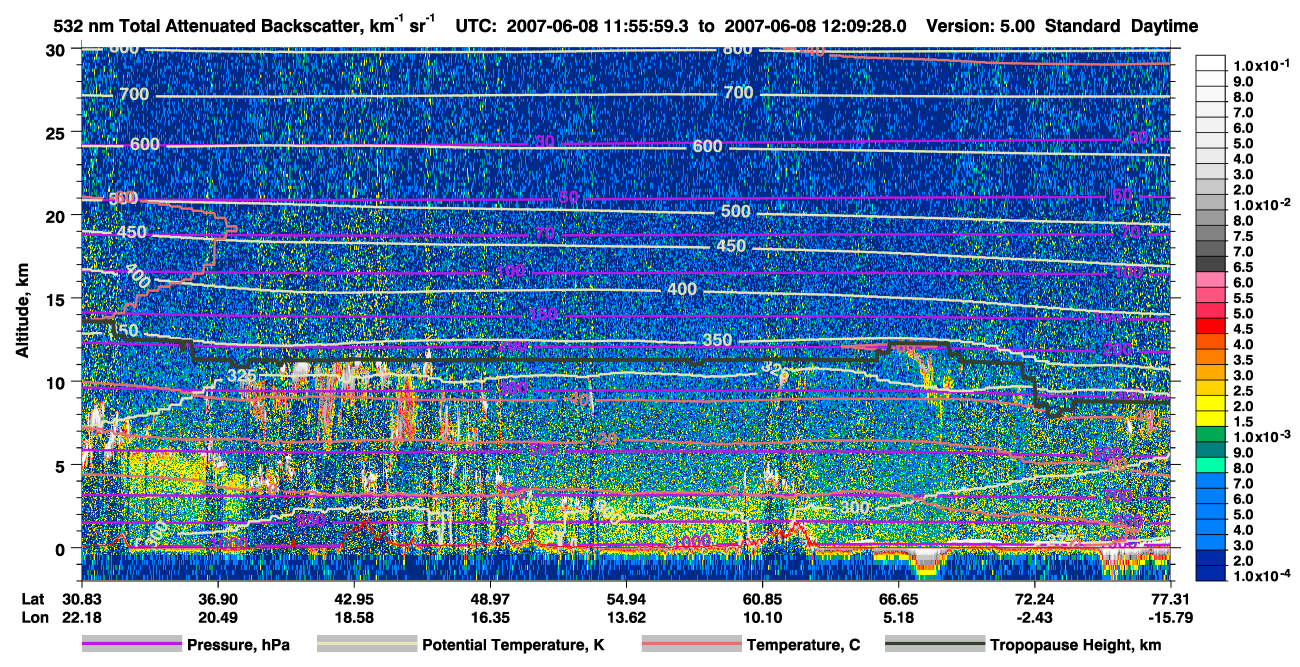
Task: Click the 'Tropopause Height, km' legend label
Action: [x=1076, y=646]
